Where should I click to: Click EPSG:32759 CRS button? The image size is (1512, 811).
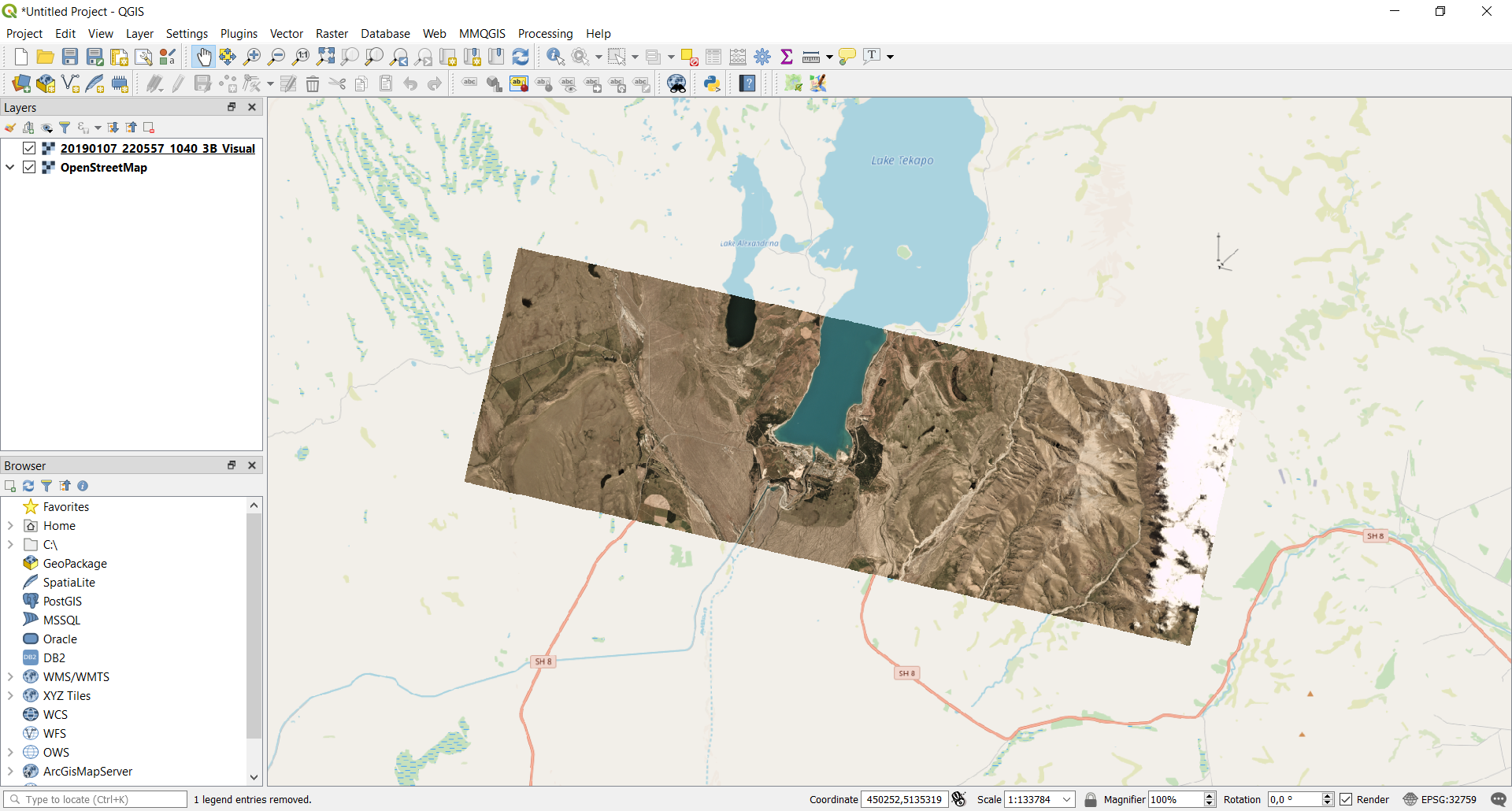pos(1440,799)
